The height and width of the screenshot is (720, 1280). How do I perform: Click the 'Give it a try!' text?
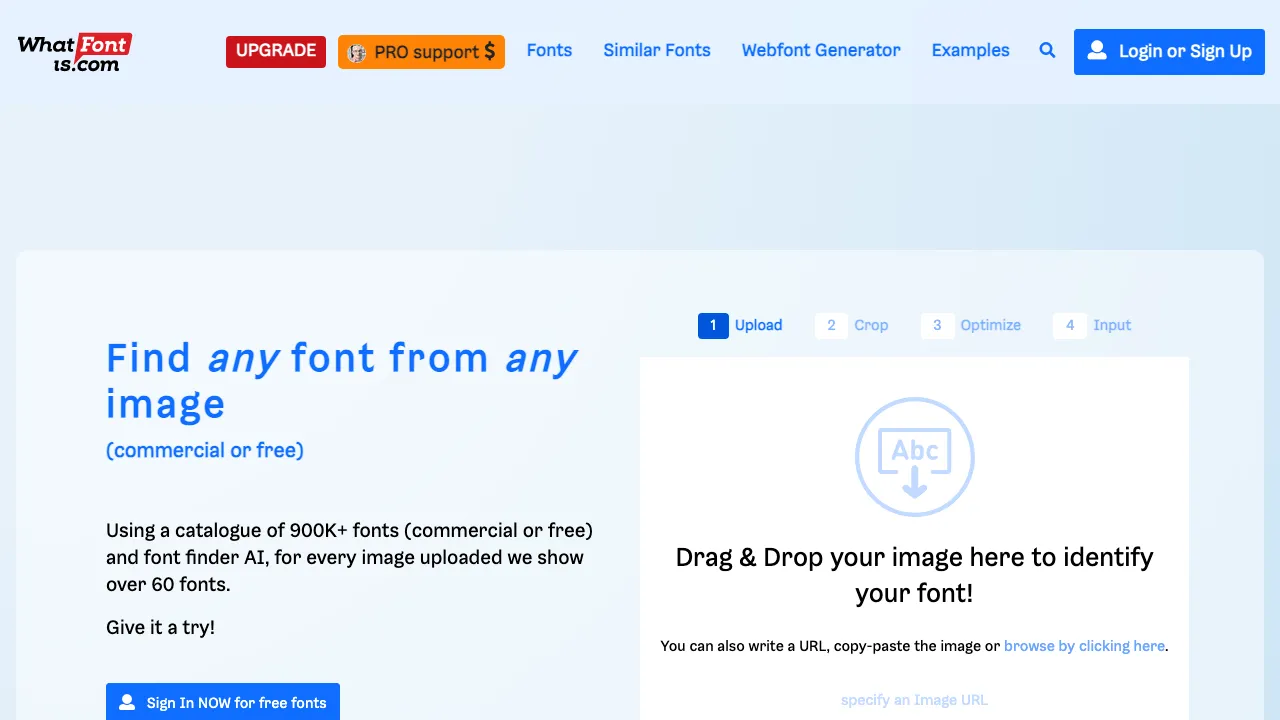point(160,628)
